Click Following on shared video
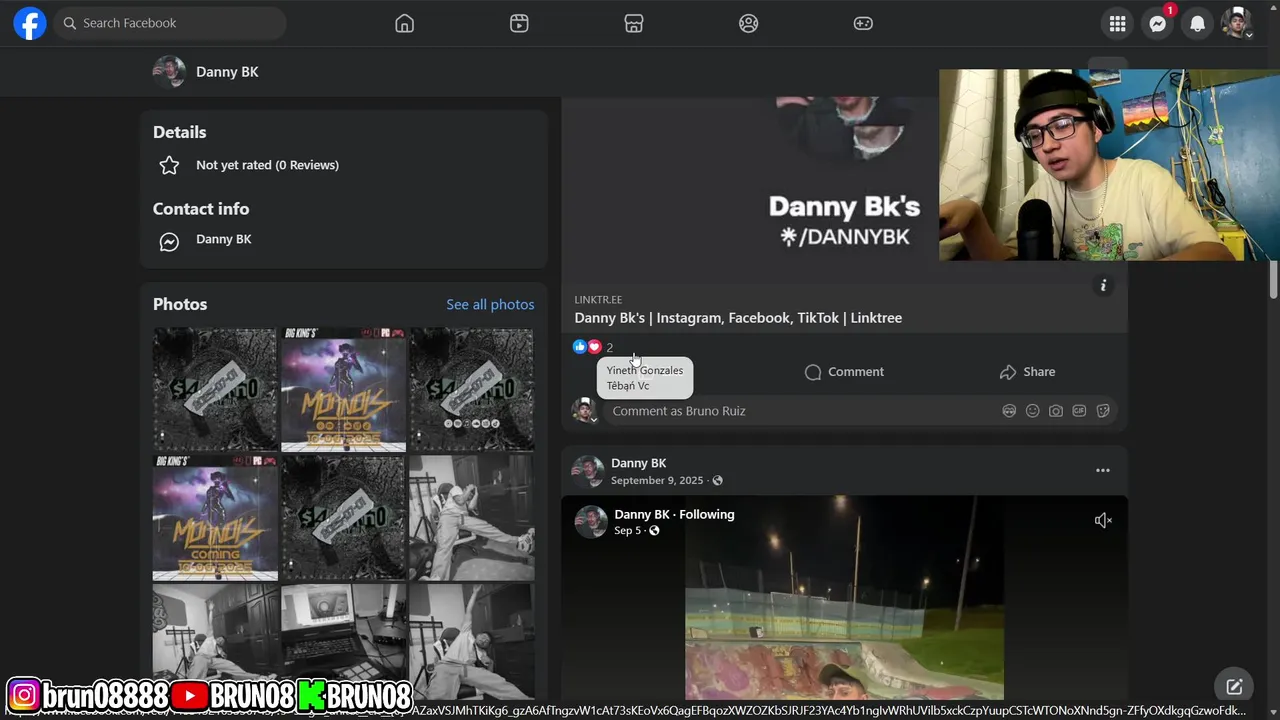1280x720 pixels. coord(706,514)
